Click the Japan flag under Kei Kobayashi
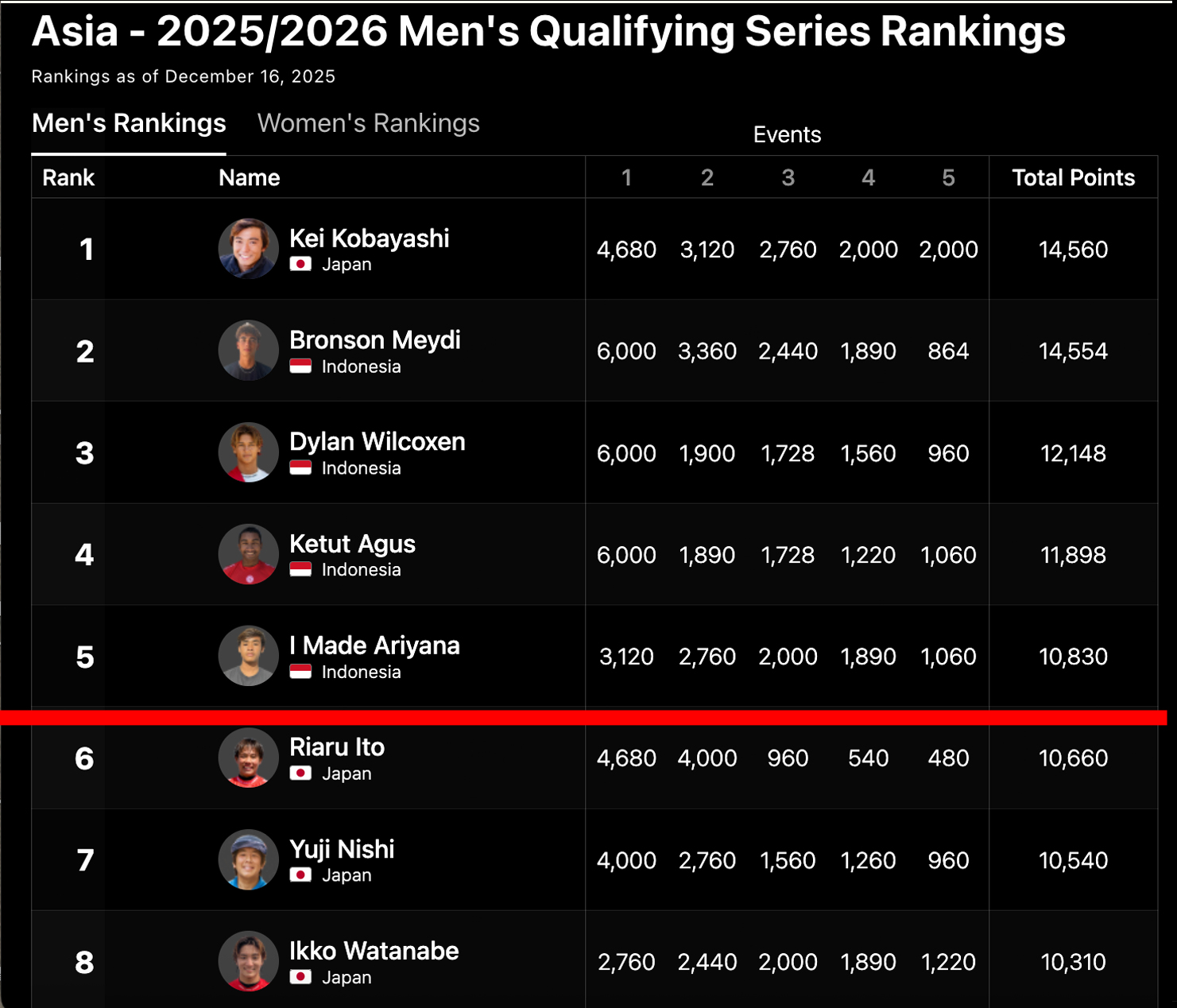 (300, 264)
